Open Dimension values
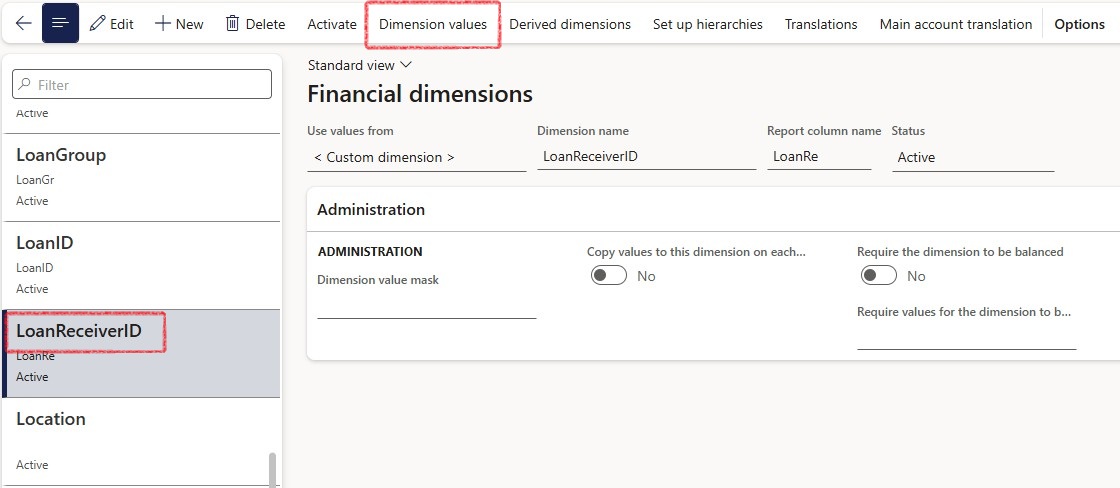 [433, 24]
